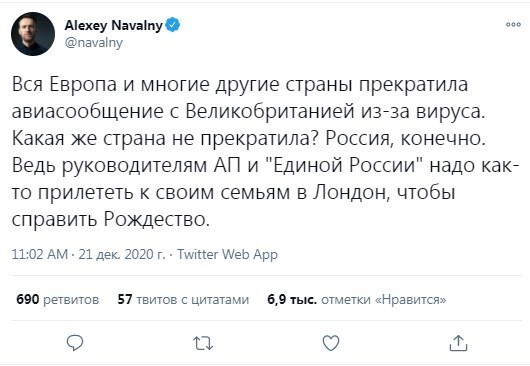The height and width of the screenshot is (366, 530).
Task: Click the @navalny handle
Action: [x=94, y=43]
